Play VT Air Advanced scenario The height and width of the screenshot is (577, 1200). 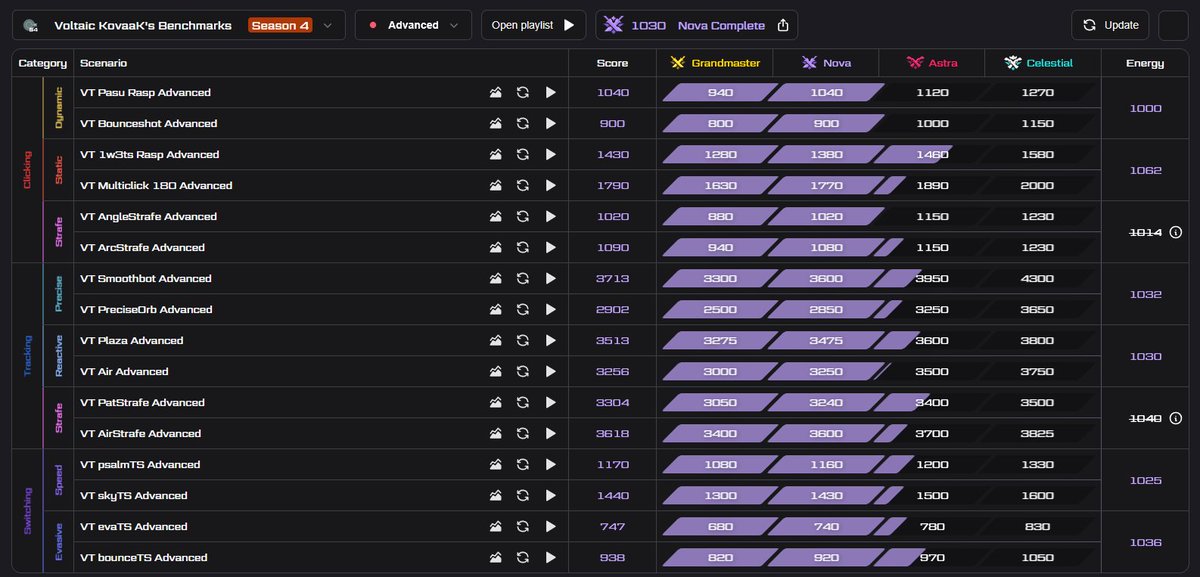550,372
